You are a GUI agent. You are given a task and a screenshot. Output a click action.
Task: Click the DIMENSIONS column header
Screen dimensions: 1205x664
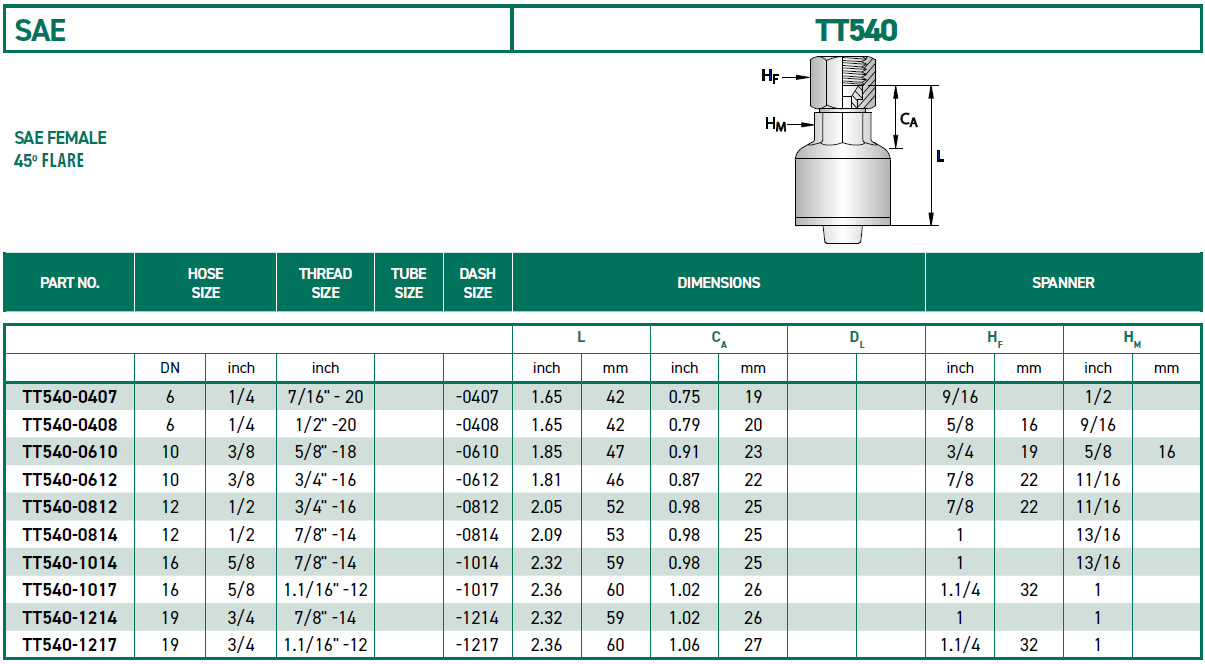(x=719, y=283)
